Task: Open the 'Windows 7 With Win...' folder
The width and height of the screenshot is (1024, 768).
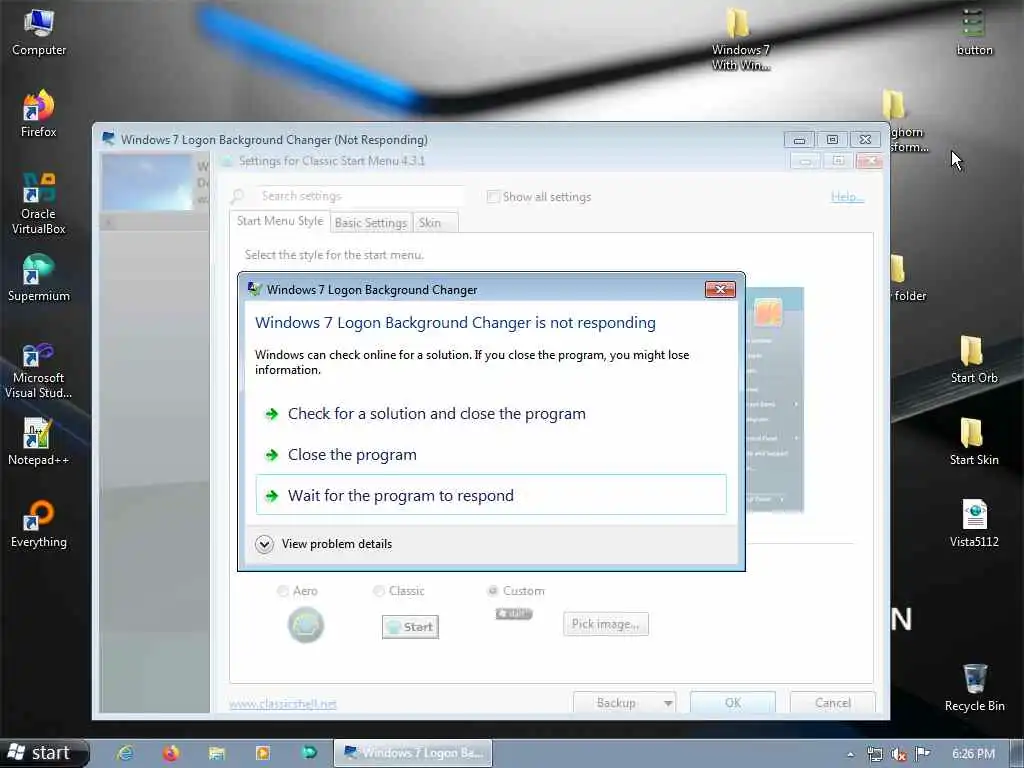Action: tap(740, 39)
